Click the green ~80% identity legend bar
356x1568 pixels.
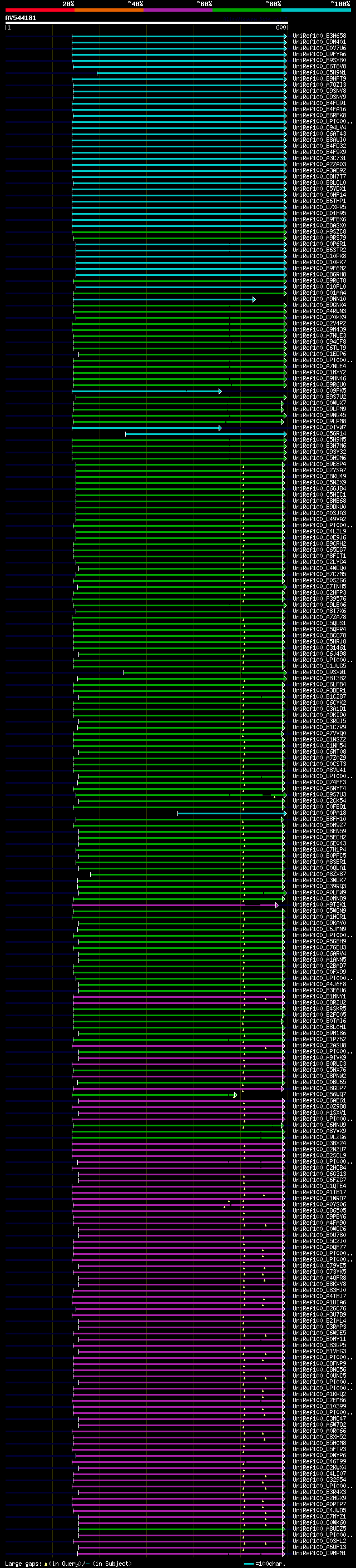click(x=247, y=10)
